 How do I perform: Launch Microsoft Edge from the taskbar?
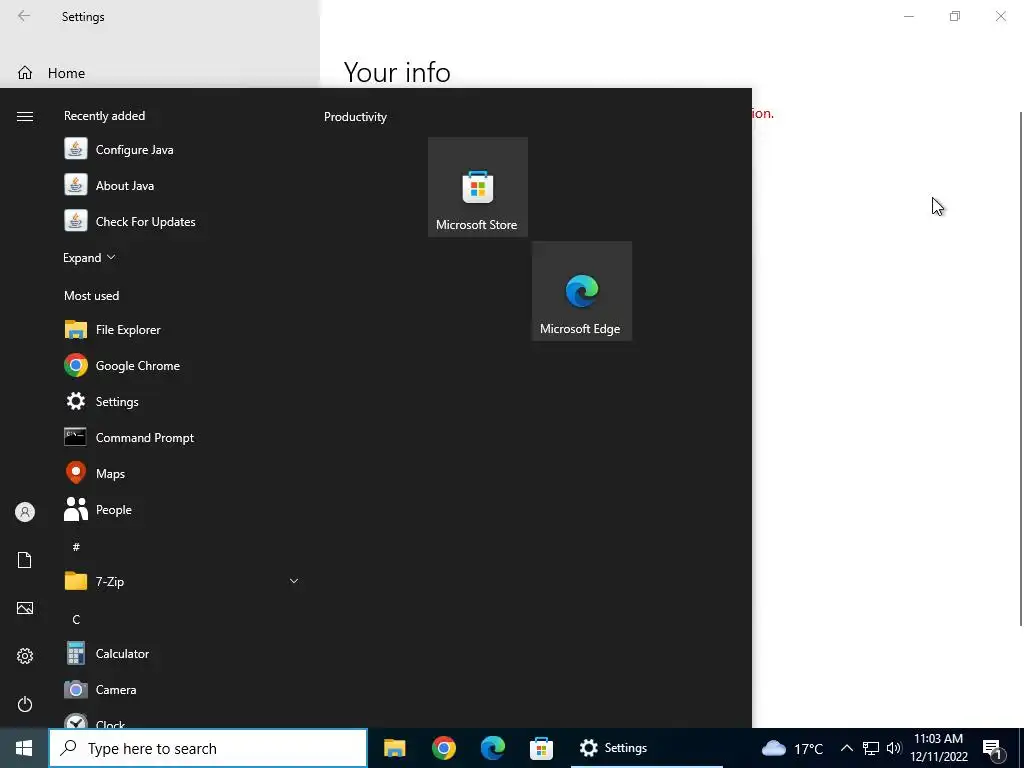(492, 748)
